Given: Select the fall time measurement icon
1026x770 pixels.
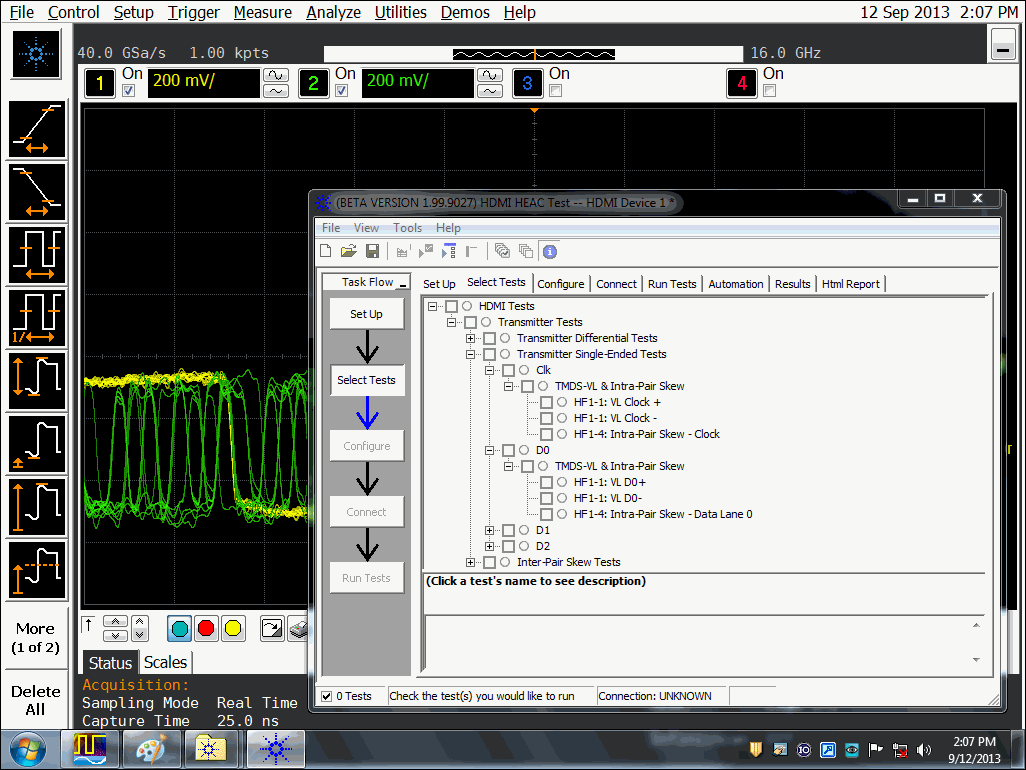Looking at the screenshot, I should point(37,193).
